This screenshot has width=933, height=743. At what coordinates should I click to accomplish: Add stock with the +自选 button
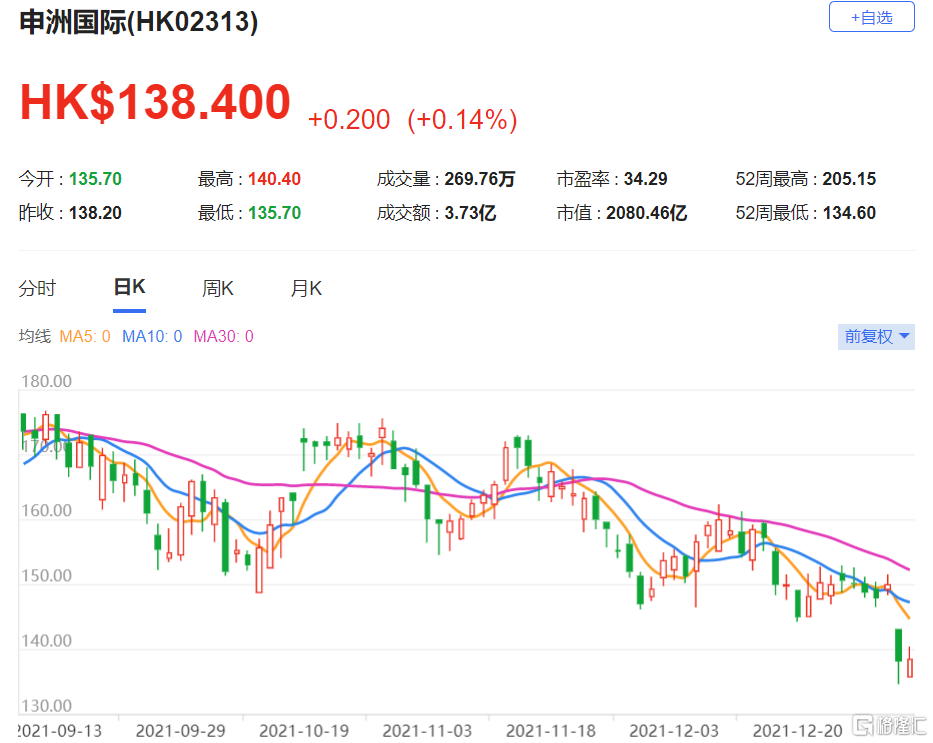pyautogui.click(x=871, y=17)
